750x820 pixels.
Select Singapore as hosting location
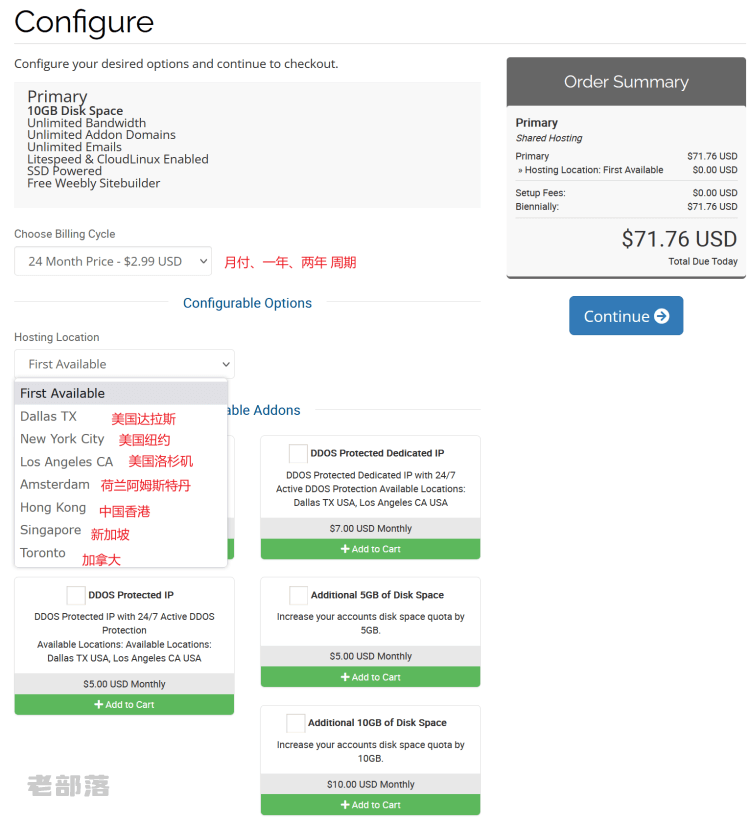tap(50, 530)
